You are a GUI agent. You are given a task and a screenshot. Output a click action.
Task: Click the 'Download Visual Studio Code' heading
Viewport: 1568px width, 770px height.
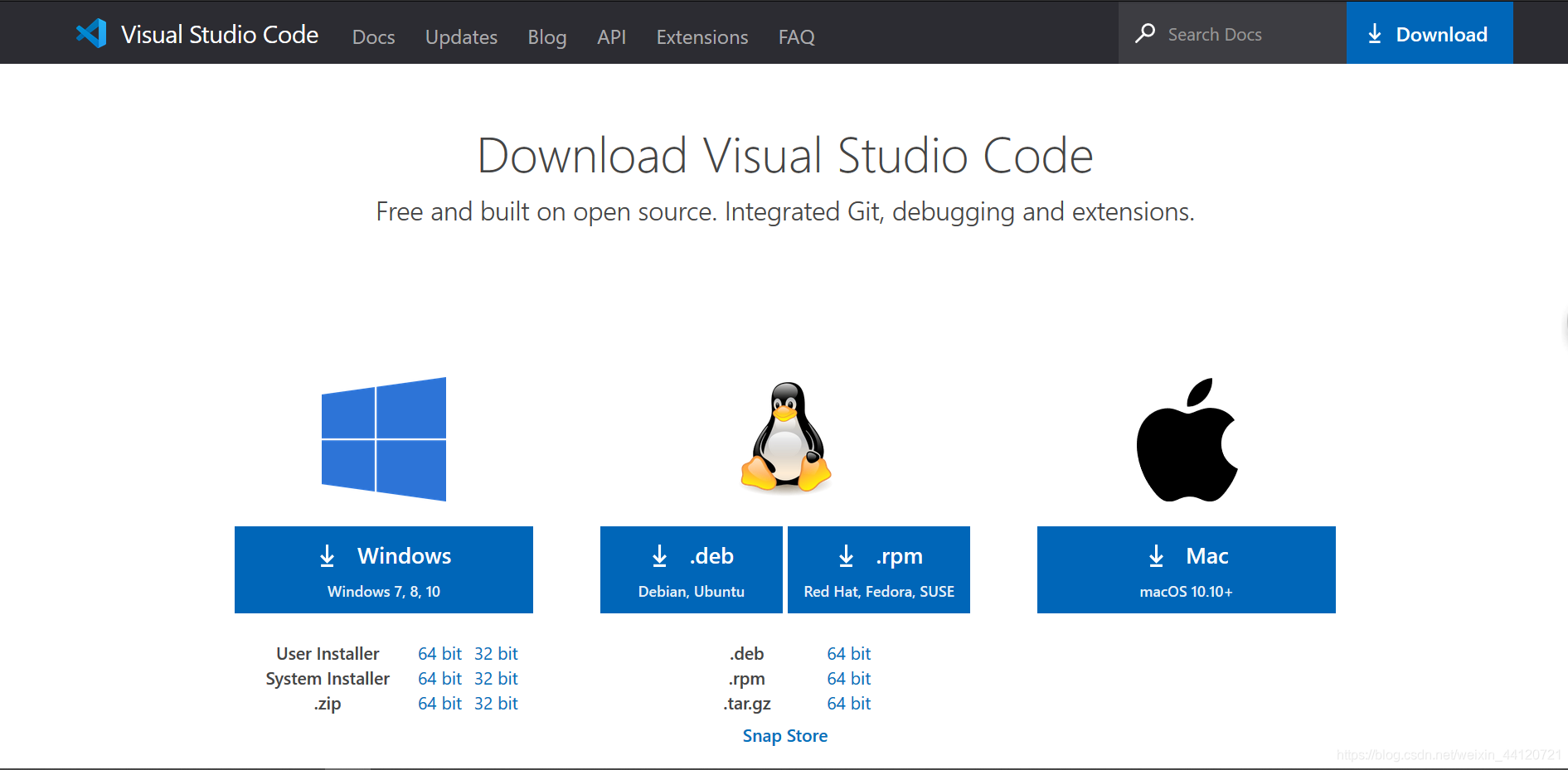click(x=785, y=156)
